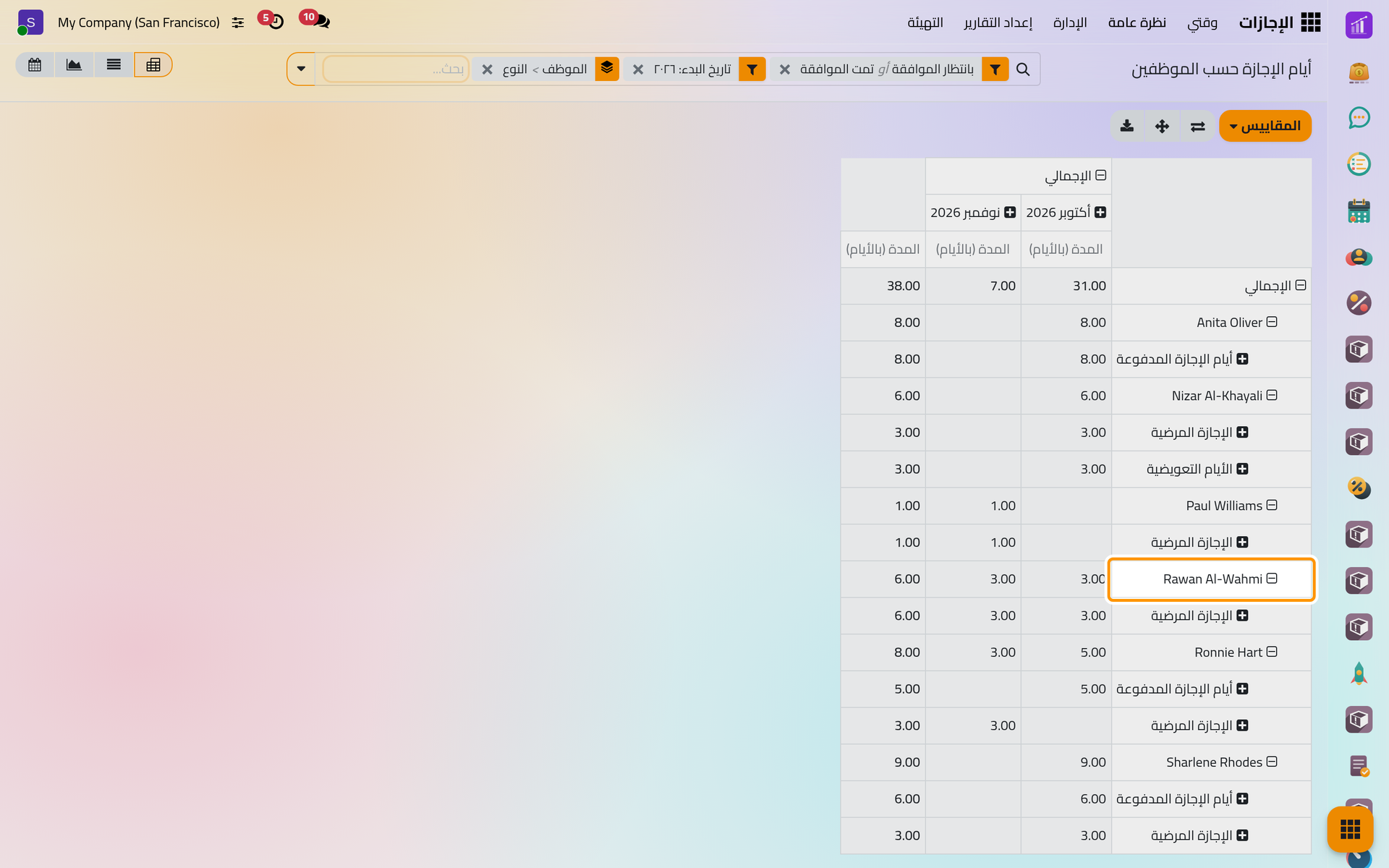Collapse the Sharlene Rhodes row
Image resolution: width=1389 pixels, height=868 pixels.
(x=1272, y=762)
